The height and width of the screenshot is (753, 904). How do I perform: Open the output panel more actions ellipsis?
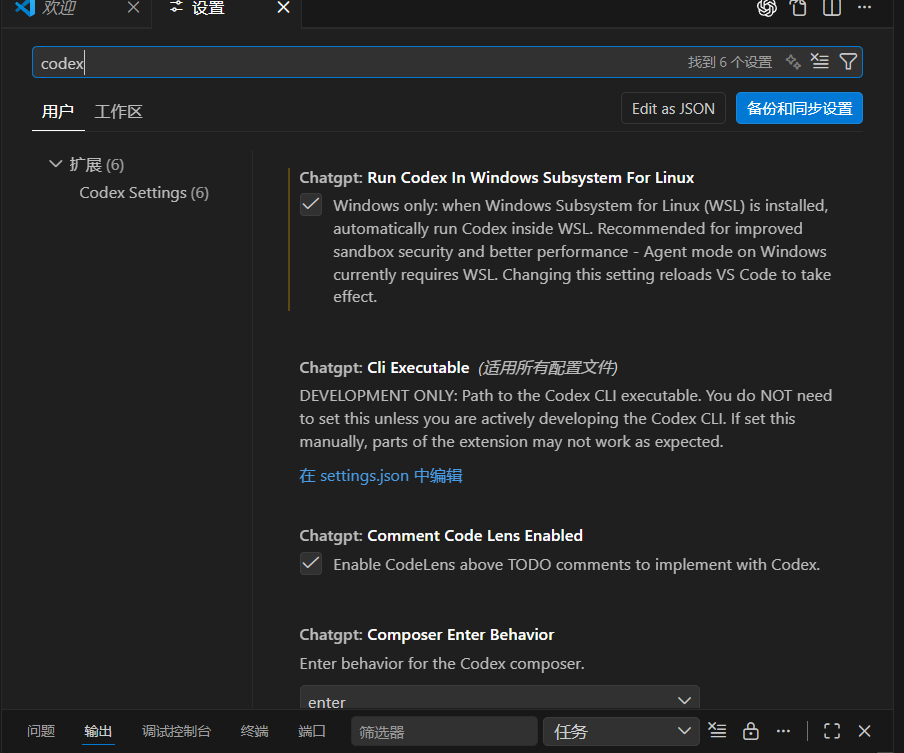(x=783, y=731)
